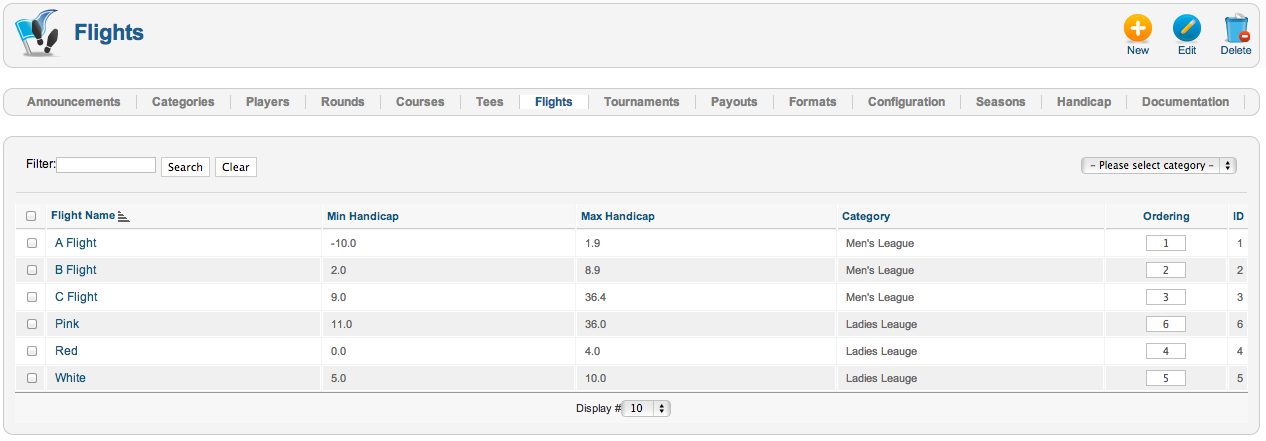Sort by Max Handicap column header

point(618,216)
